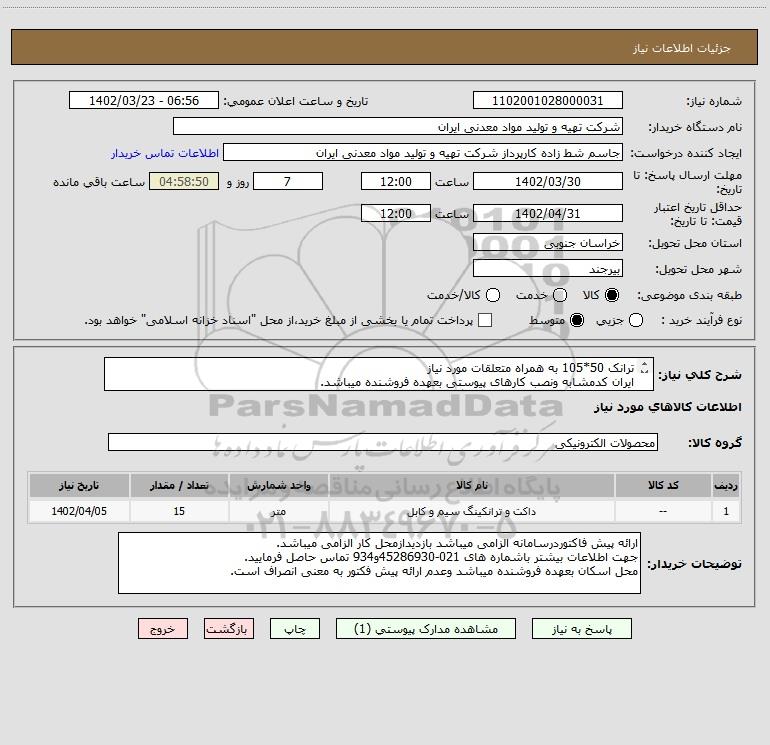Click the unit cell متر
770x745 pixels.
(278, 511)
